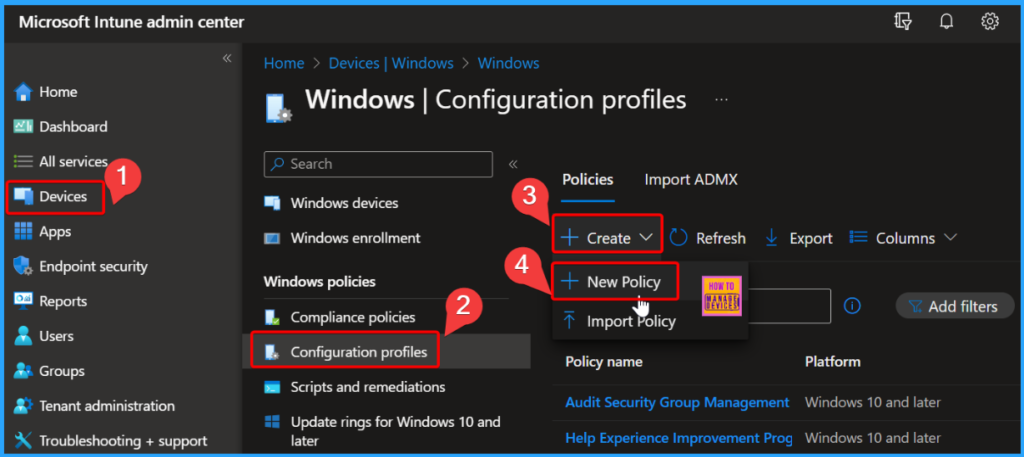This screenshot has width=1024, height=457.
Task: Open Tenant administration
Action: 107,405
